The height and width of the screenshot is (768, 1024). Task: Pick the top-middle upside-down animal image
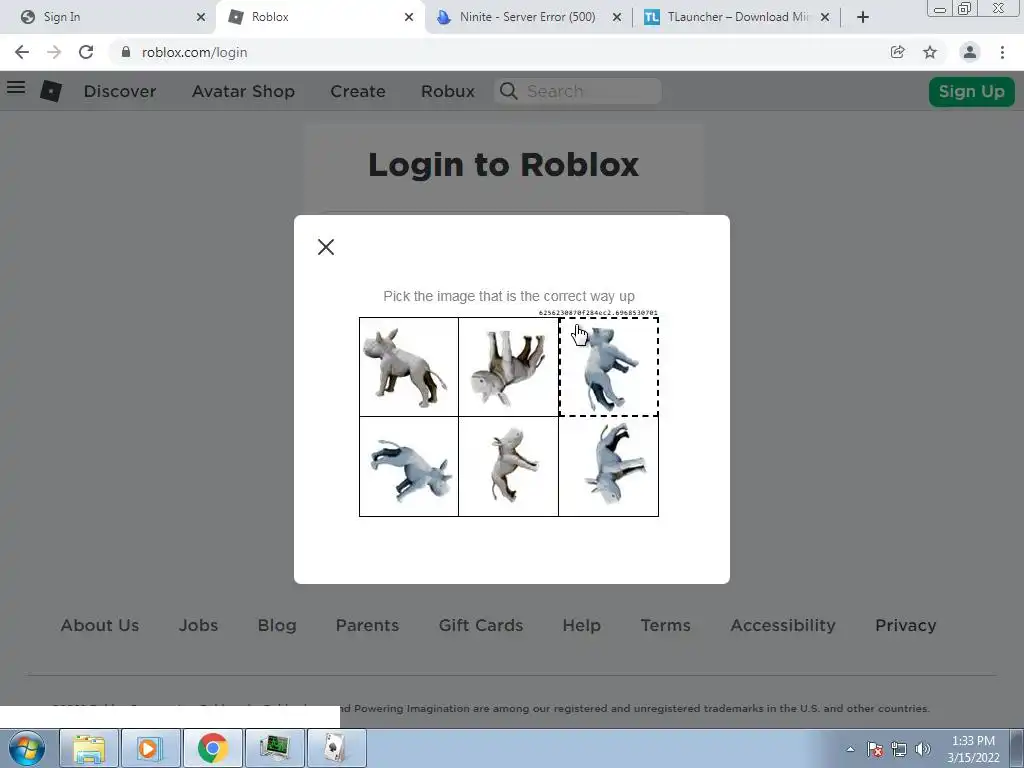click(509, 367)
